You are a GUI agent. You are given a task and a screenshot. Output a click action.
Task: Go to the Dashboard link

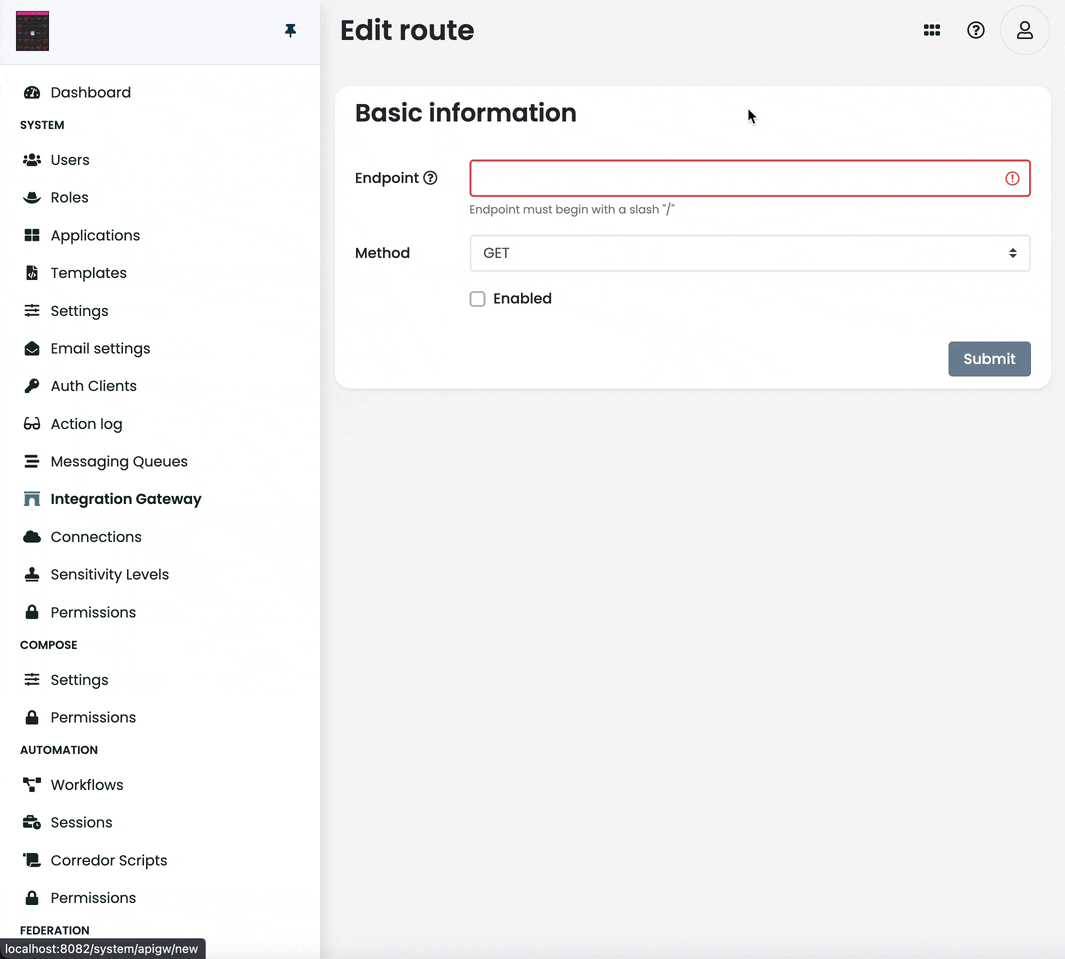coord(91,92)
